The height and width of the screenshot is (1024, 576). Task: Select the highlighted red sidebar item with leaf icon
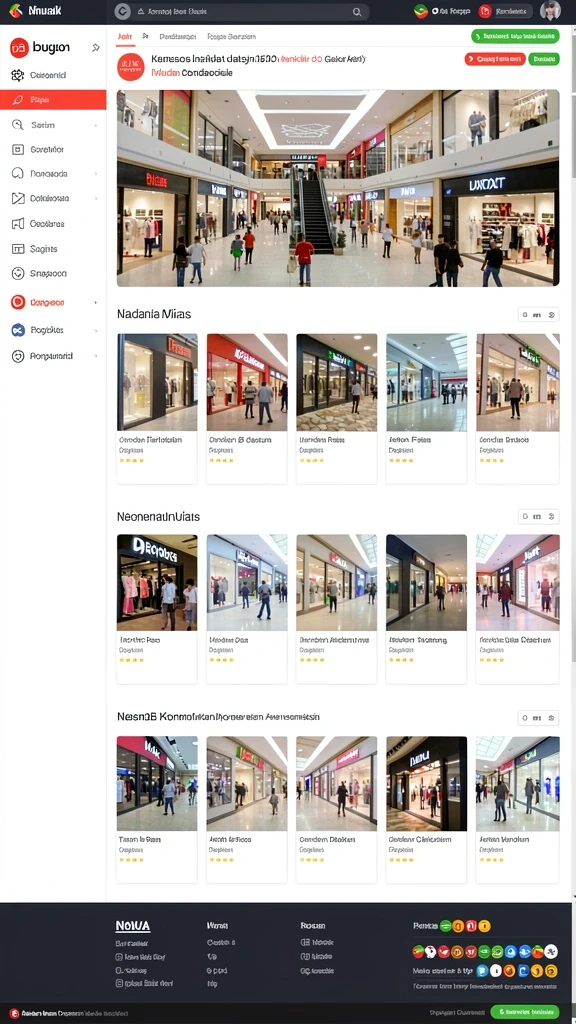pyautogui.click(x=53, y=100)
